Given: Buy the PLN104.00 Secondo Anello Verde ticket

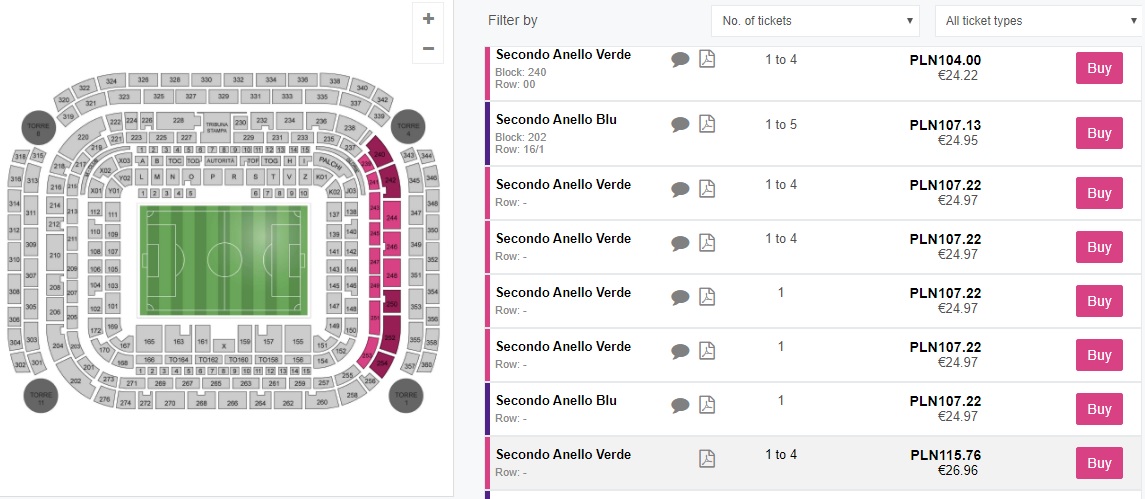Looking at the screenshot, I should coord(1099,69).
